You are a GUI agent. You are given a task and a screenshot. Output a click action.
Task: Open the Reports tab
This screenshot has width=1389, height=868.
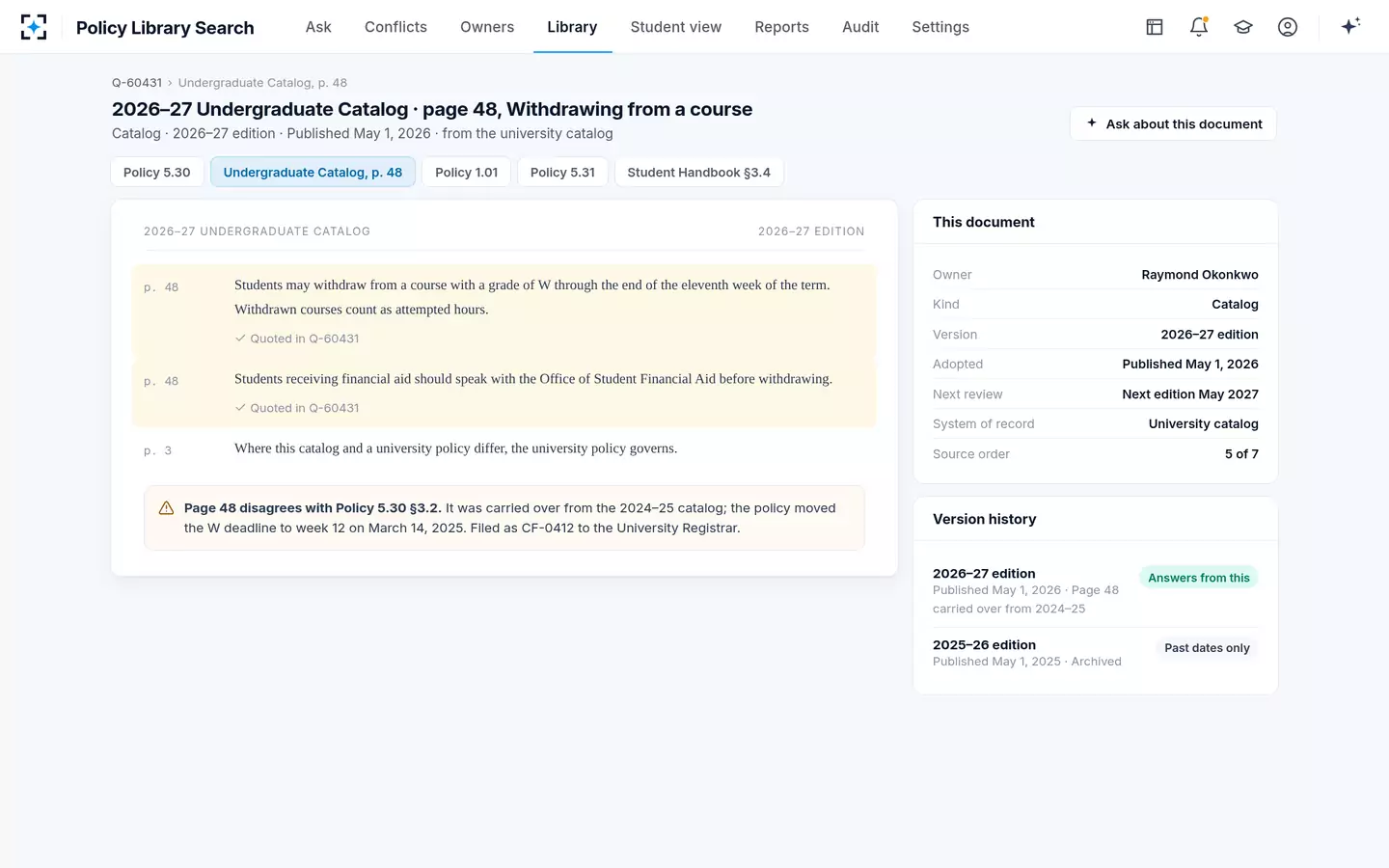coord(781,27)
